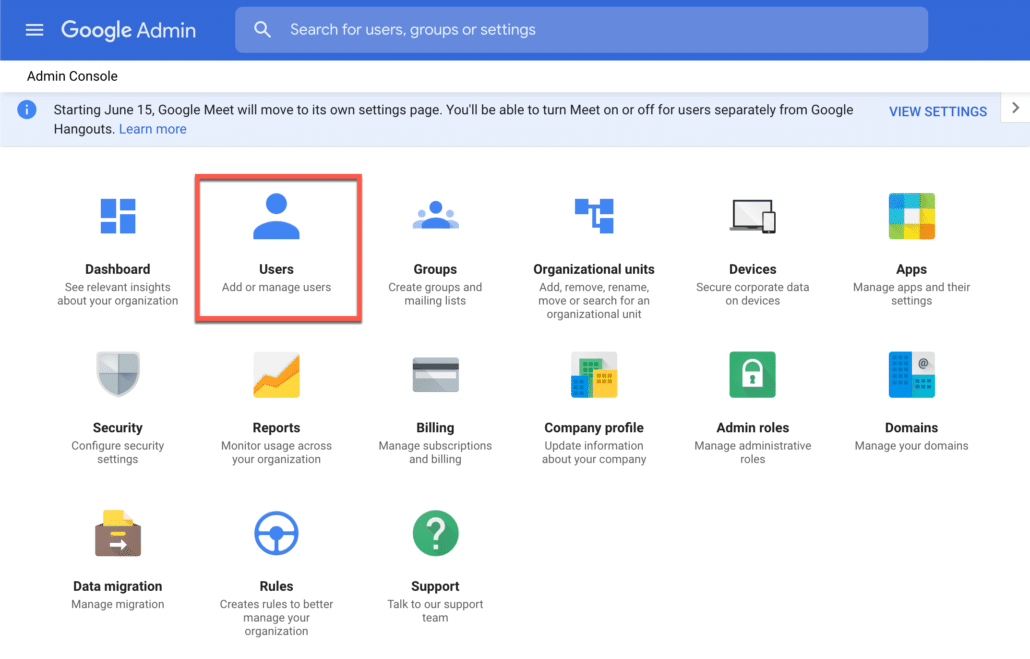Click the search magnifier icon

262,30
